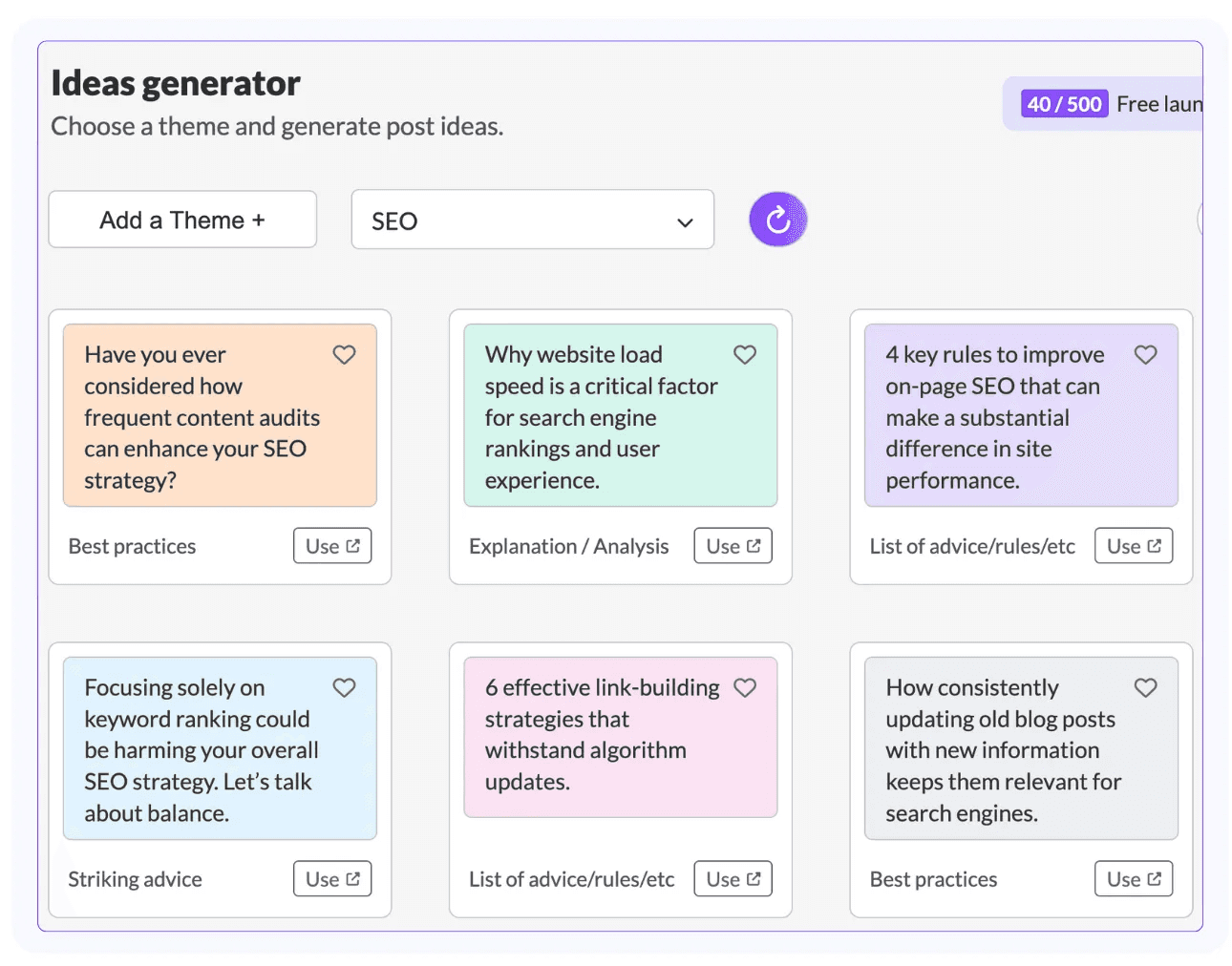Like the 4 key rules on-page SEO idea

(x=1145, y=355)
